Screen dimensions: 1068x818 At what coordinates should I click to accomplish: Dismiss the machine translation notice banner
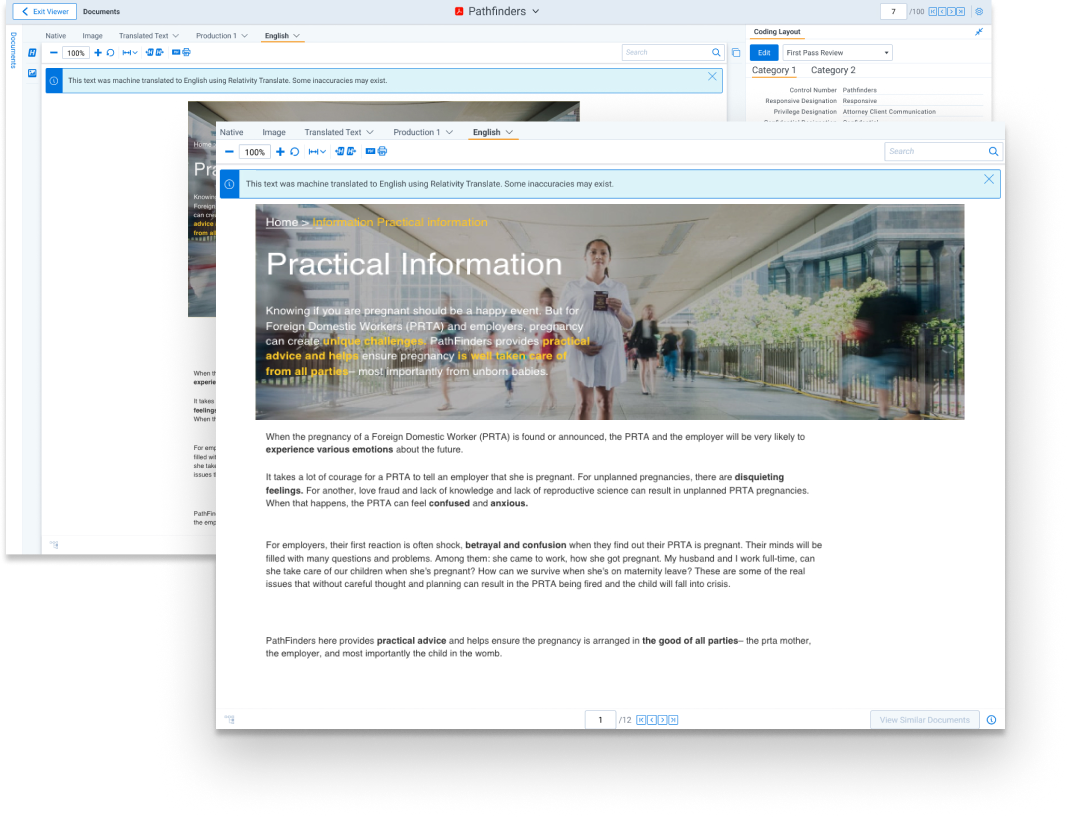click(988, 180)
